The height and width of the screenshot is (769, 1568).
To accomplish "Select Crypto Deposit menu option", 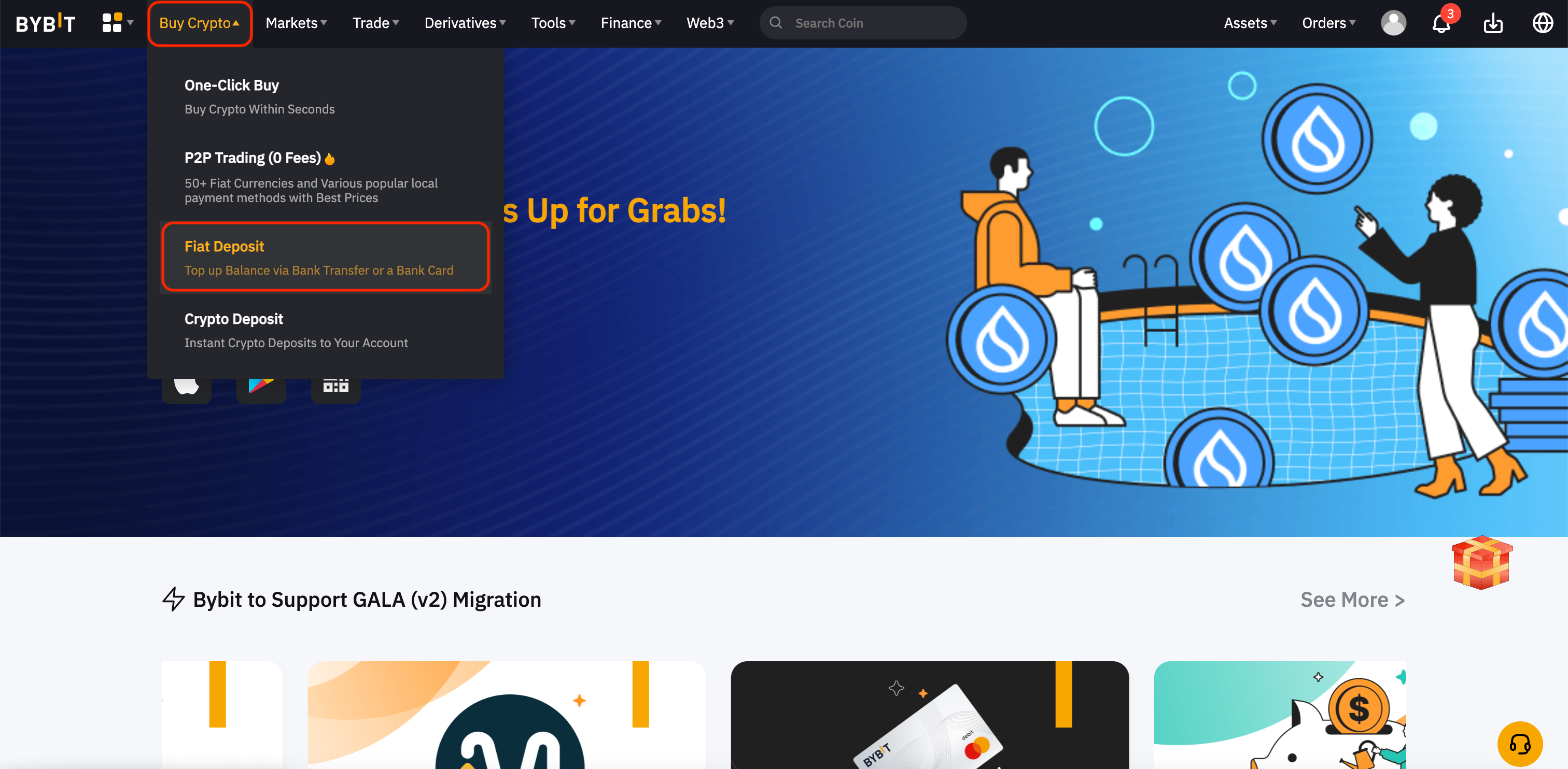I will (234, 318).
